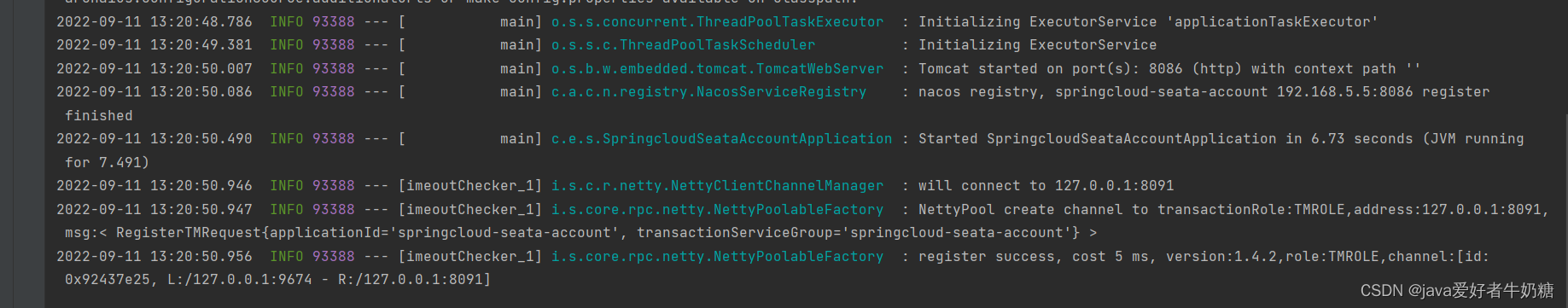This screenshot has height=308, width=1568.
Task: Open the o.s.s.concurrent.ThreadPoolTaskExecutor class link
Action: tap(717, 22)
